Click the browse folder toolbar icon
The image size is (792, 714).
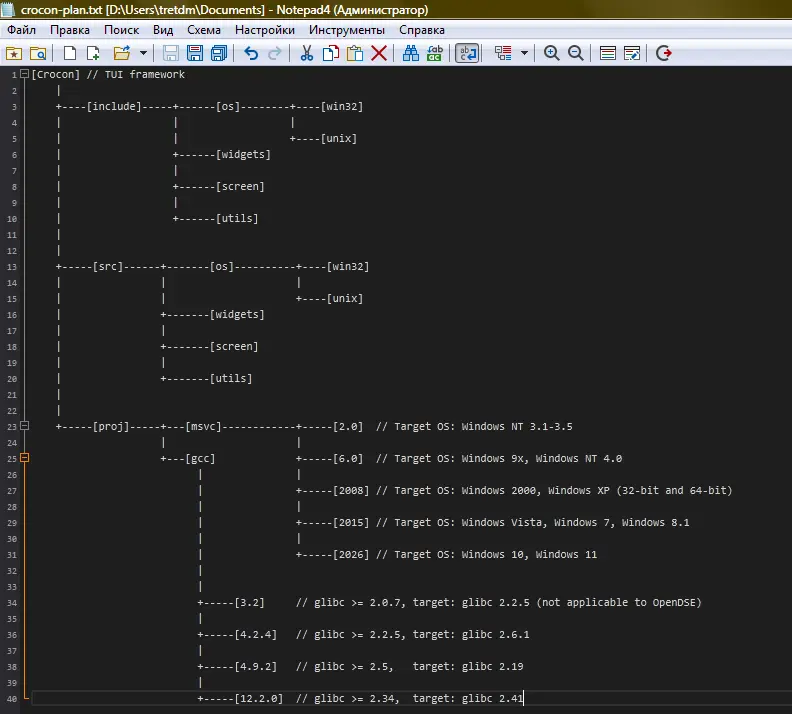click(38, 53)
